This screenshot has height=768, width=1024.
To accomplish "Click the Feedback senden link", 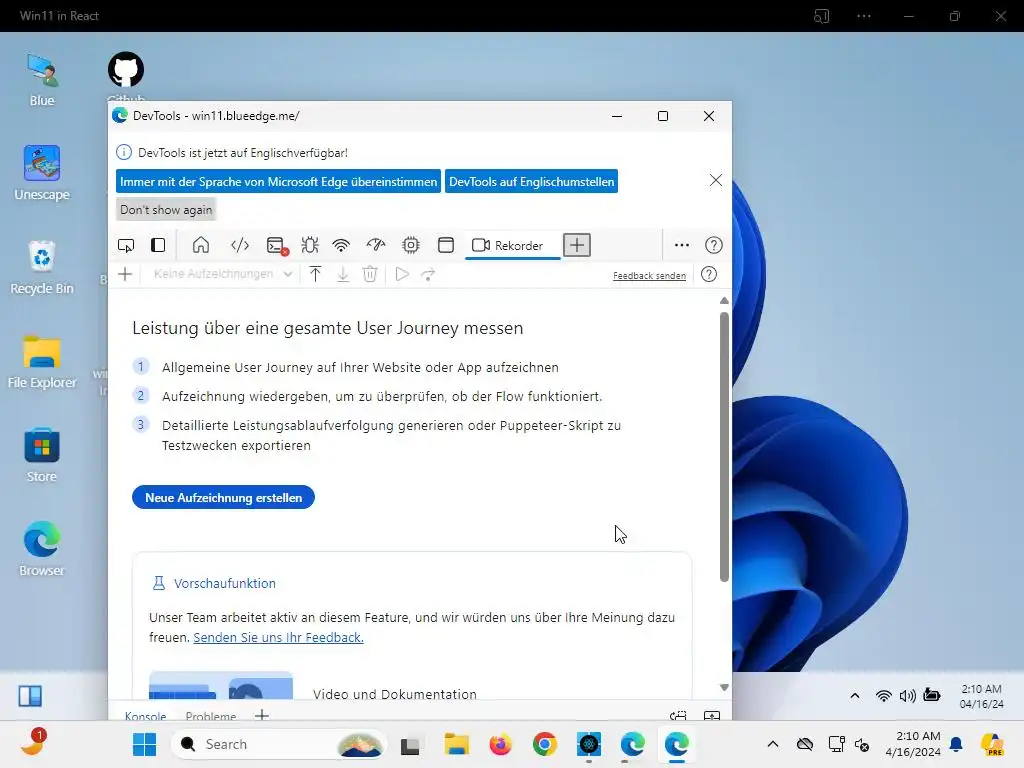I will 649,276.
